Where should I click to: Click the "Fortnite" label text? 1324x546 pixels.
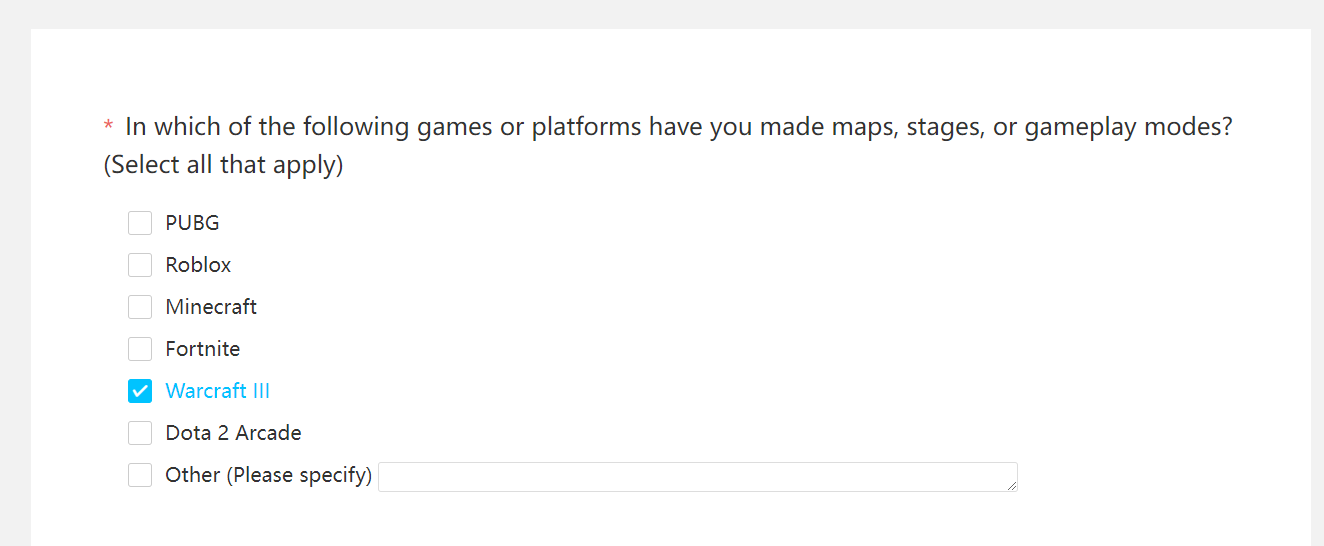point(203,349)
